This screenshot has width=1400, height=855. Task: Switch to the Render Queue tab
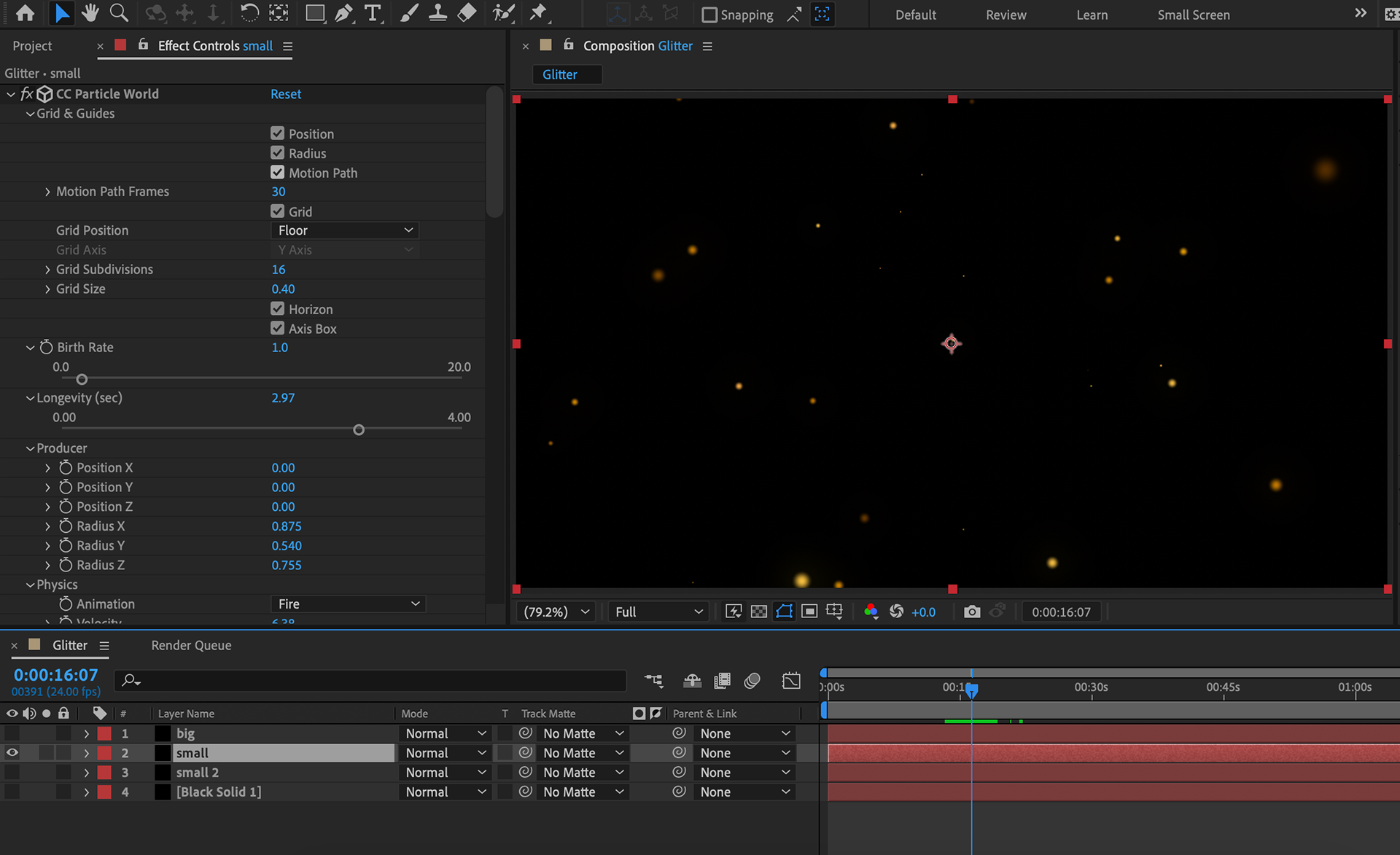point(191,645)
